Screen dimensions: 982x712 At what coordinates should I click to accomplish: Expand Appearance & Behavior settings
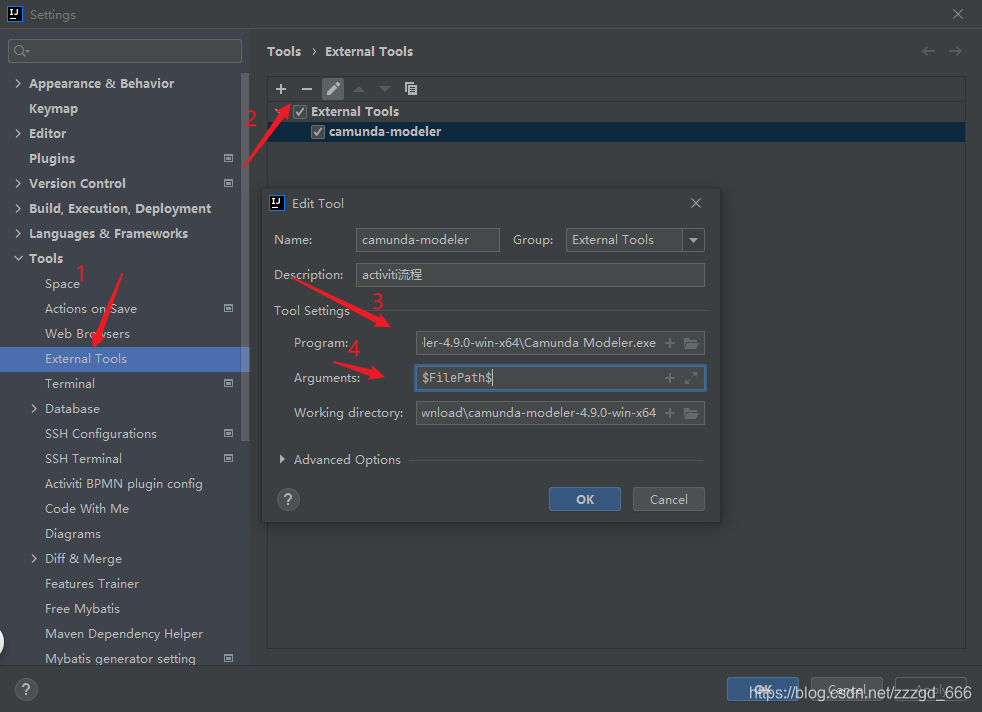pos(18,83)
